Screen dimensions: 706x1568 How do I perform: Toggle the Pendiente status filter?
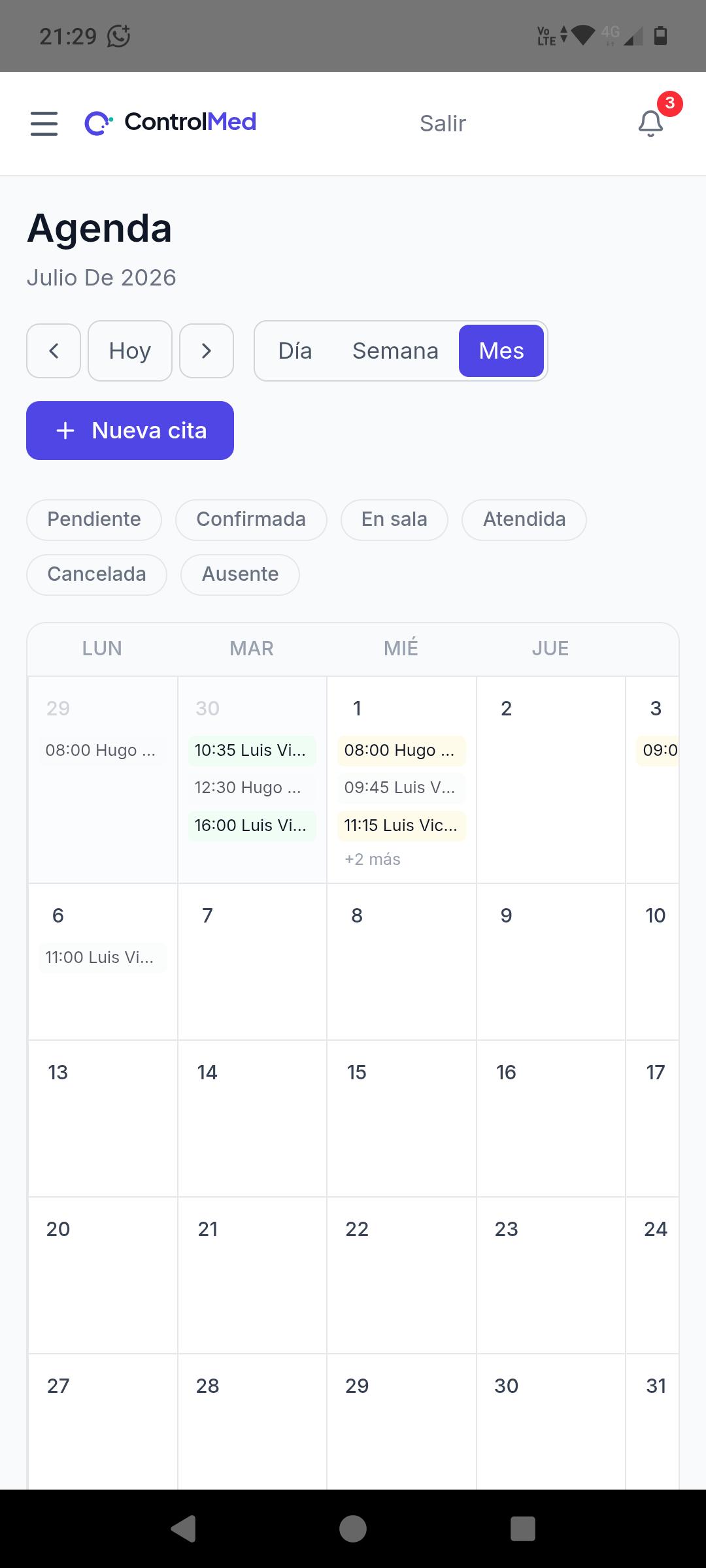(94, 520)
